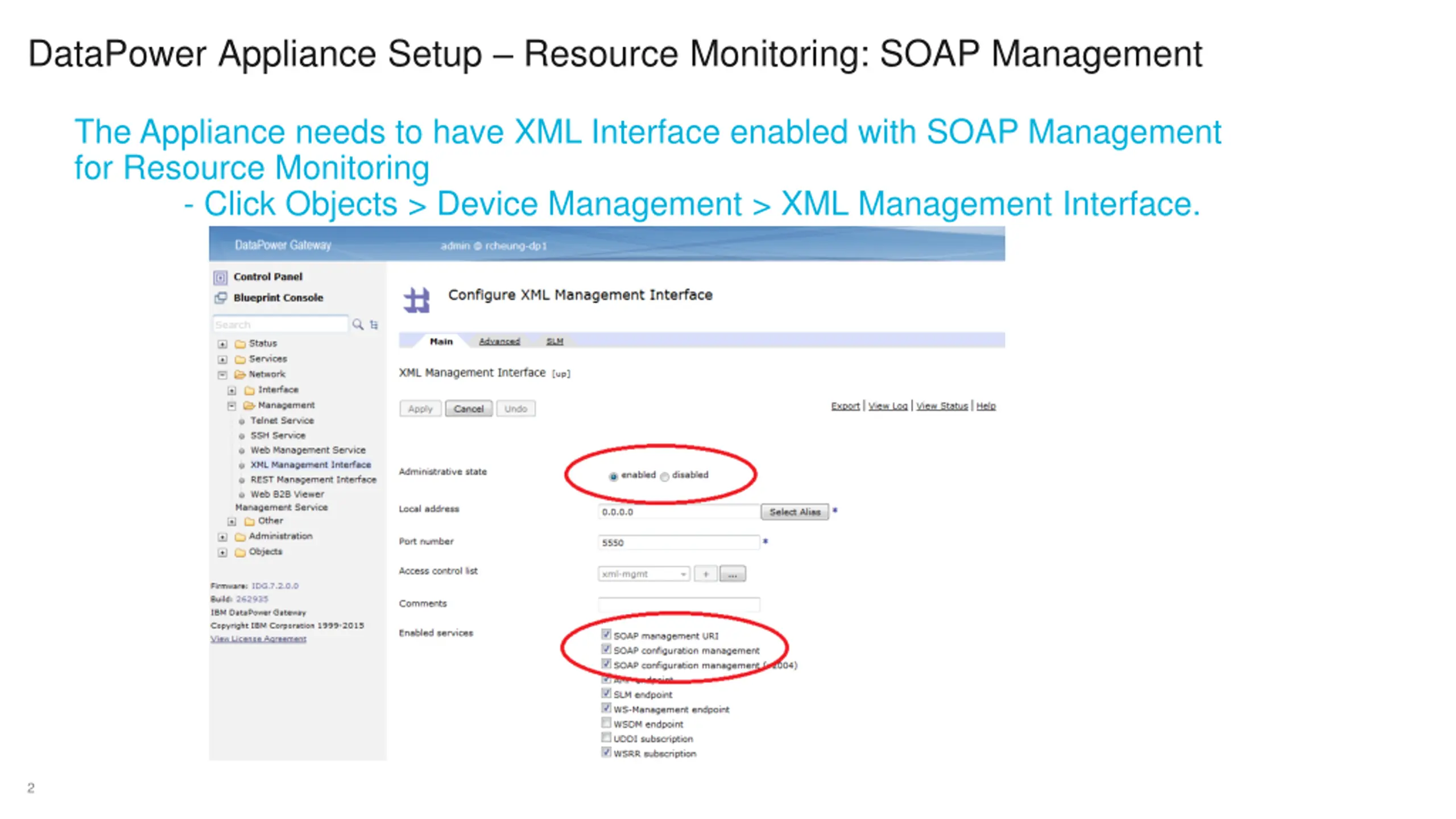Click the Network open folder icon
Screen dimensions: 1456x819
pos(240,375)
